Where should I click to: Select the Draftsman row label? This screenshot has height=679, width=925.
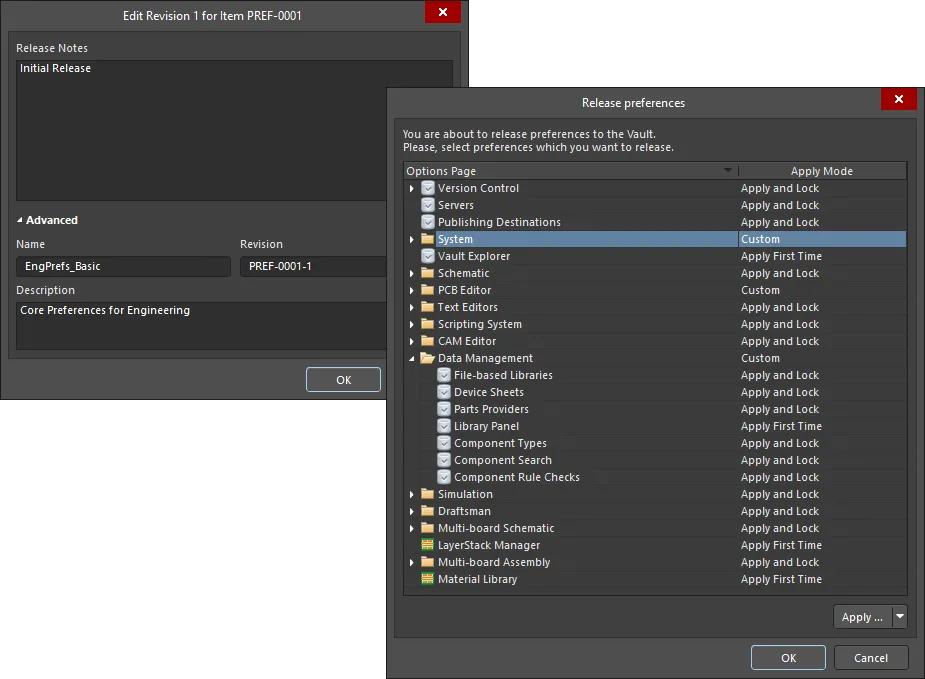pos(464,511)
